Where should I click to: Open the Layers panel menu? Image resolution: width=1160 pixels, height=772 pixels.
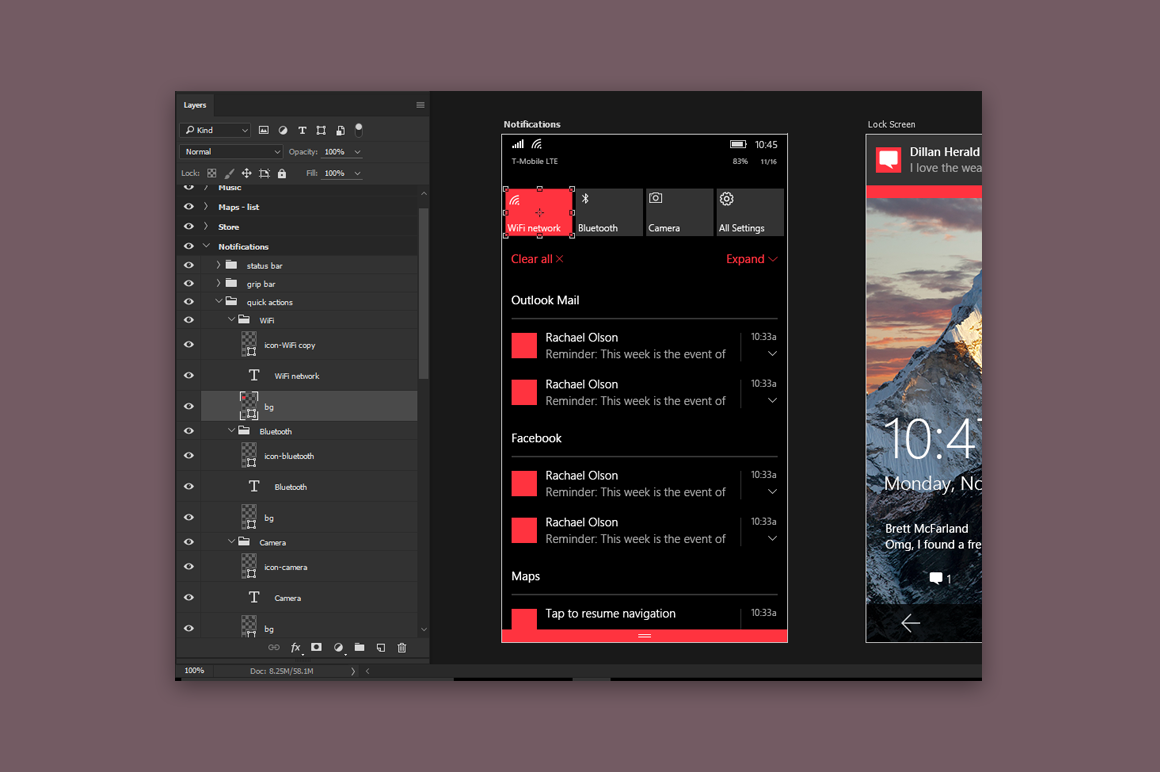pyautogui.click(x=420, y=105)
